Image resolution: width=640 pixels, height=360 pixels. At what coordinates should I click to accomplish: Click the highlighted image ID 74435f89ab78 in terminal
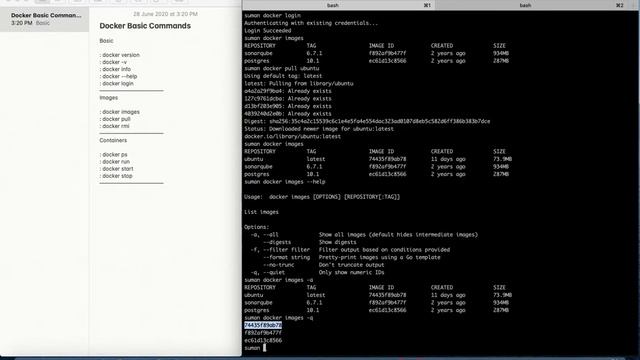(x=263, y=325)
